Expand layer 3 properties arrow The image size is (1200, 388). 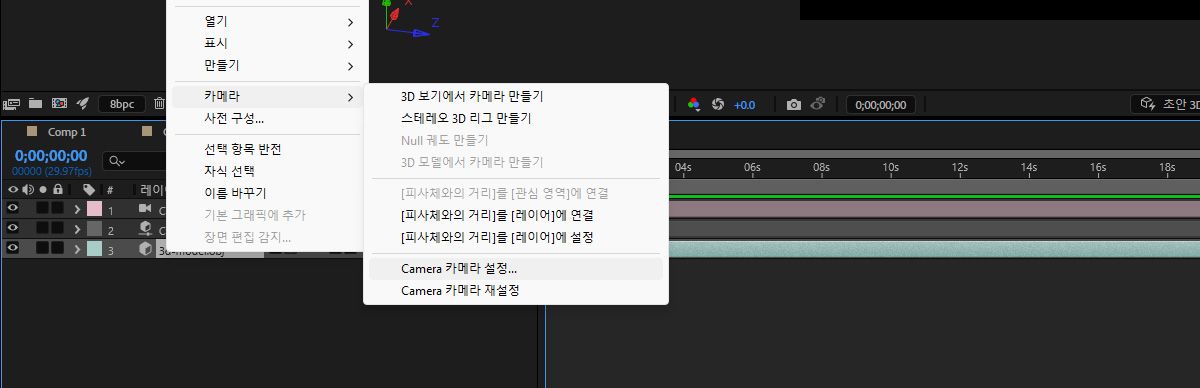click(x=77, y=248)
